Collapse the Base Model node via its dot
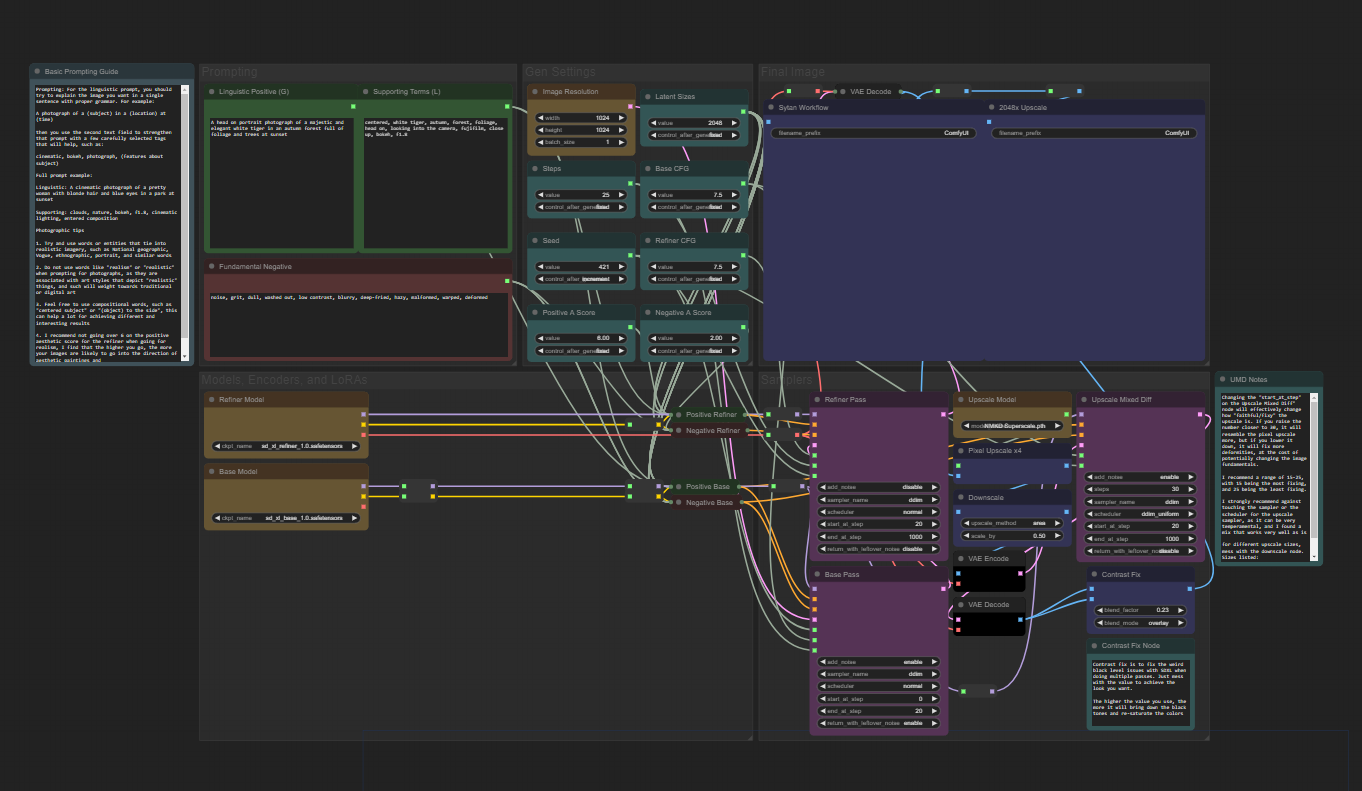This screenshot has width=1362, height=791. 212,471
